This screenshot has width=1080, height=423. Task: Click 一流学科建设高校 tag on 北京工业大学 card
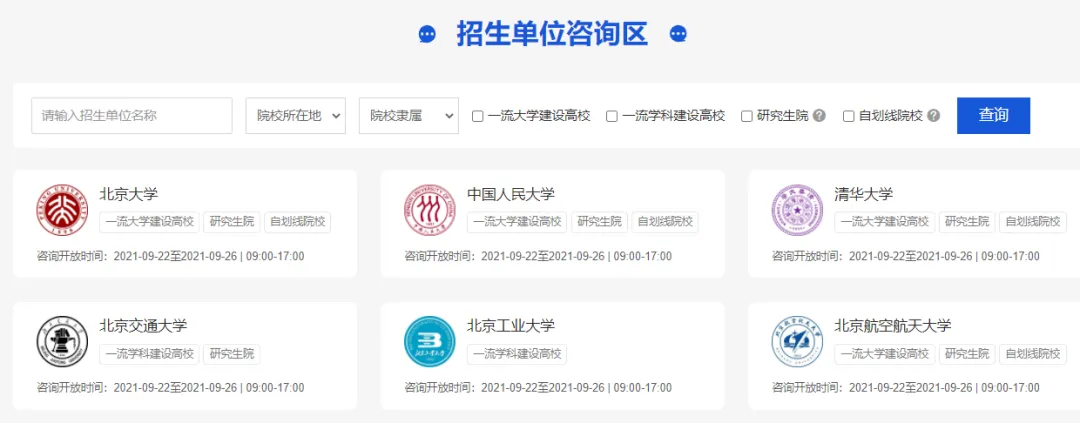(x=517, y=354)
